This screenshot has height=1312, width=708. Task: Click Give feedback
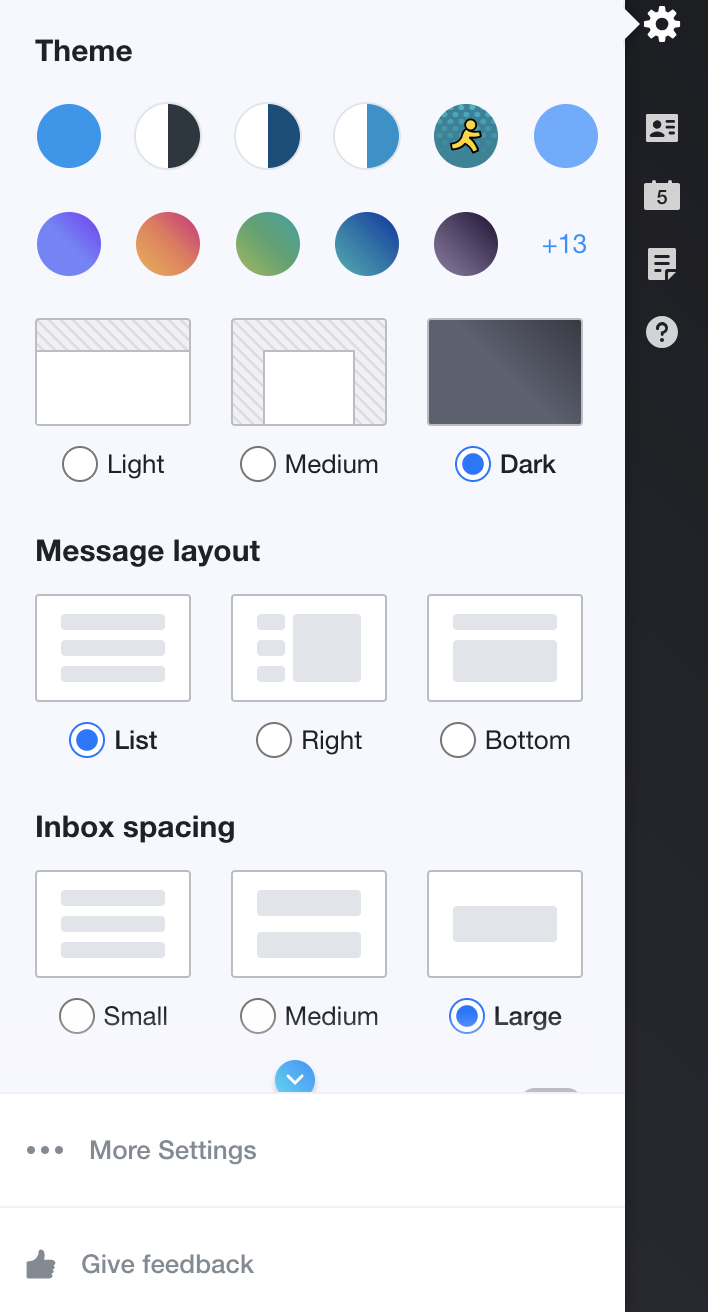168,1264
